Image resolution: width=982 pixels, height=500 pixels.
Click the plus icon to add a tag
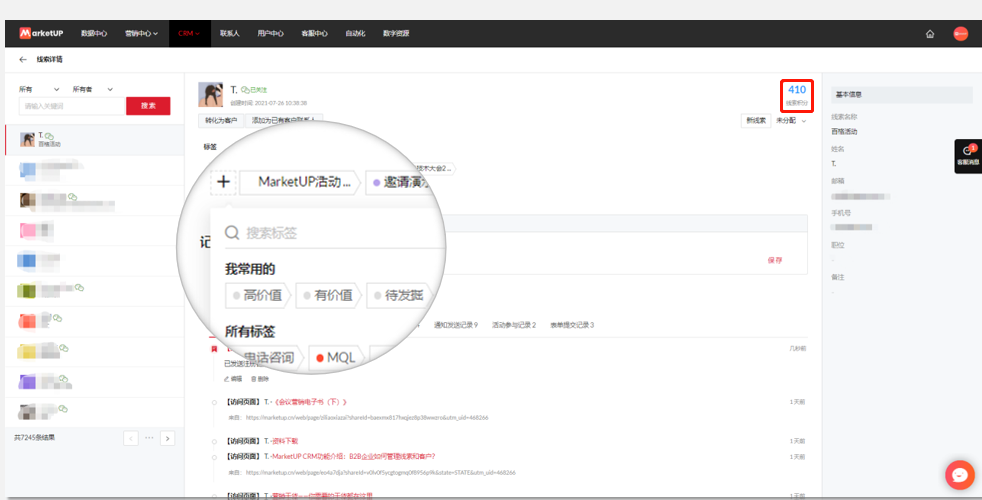click(x=223, y=182)
